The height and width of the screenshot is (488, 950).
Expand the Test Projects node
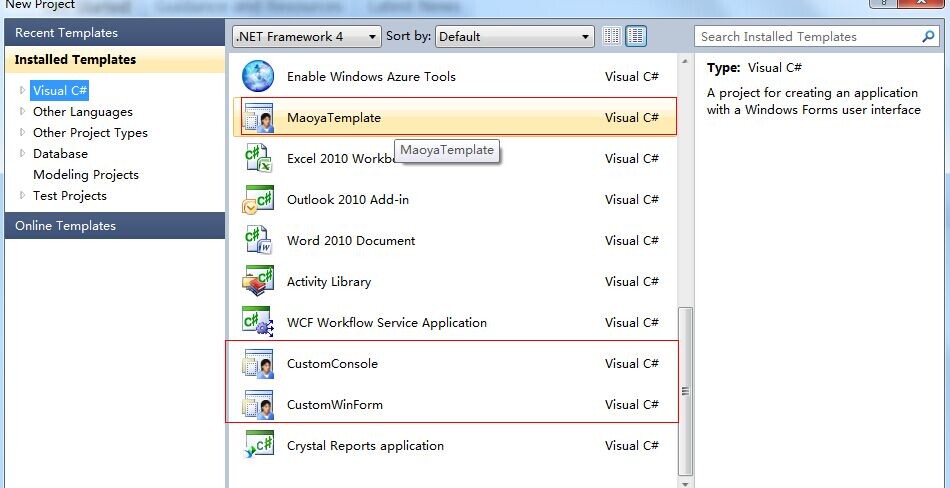pyautogui.click(x=22, y=195)
